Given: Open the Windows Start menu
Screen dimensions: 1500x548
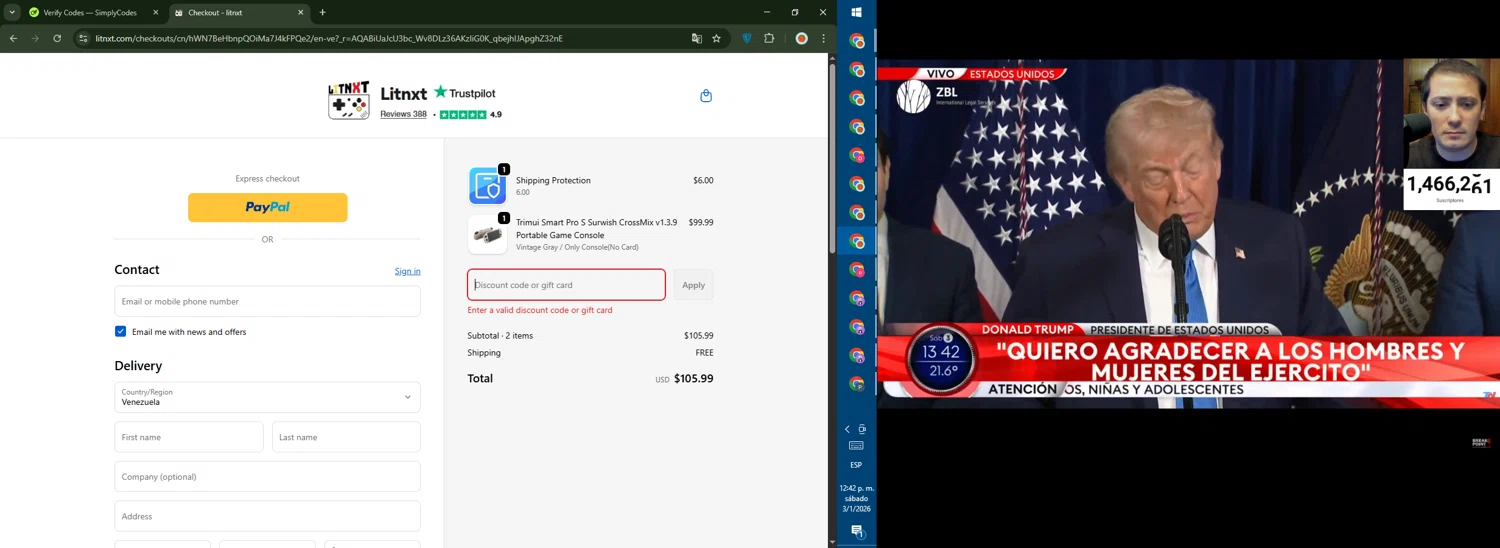Looking at the screenshot, I should (856, 13).
